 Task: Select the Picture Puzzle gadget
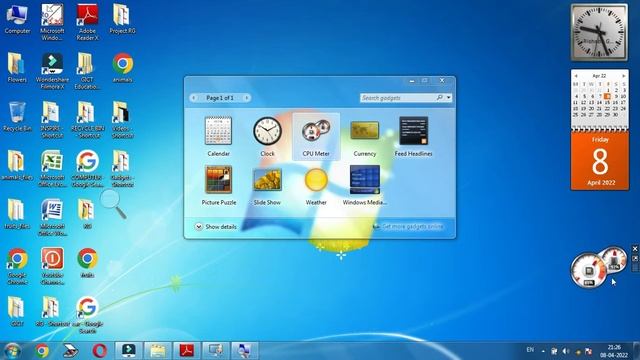218,185
